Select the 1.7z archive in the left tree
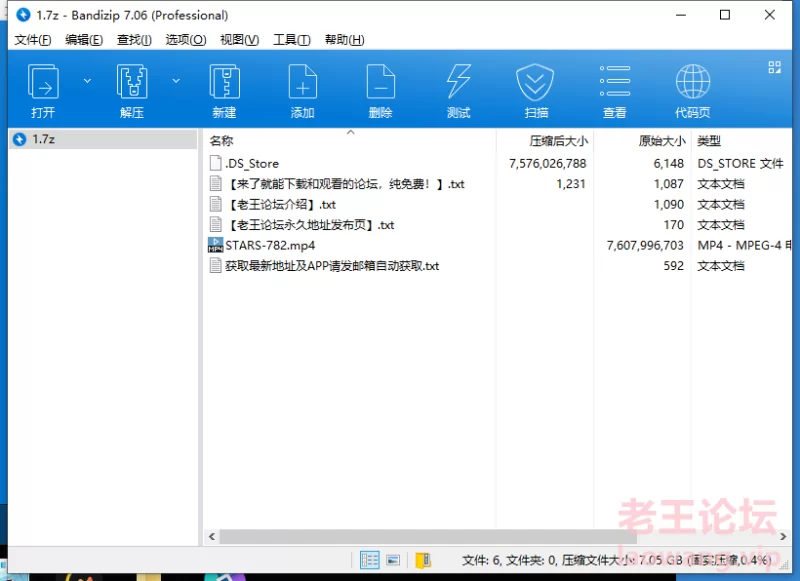Viewport: 800px width, 581px height. tap(103, 139)
